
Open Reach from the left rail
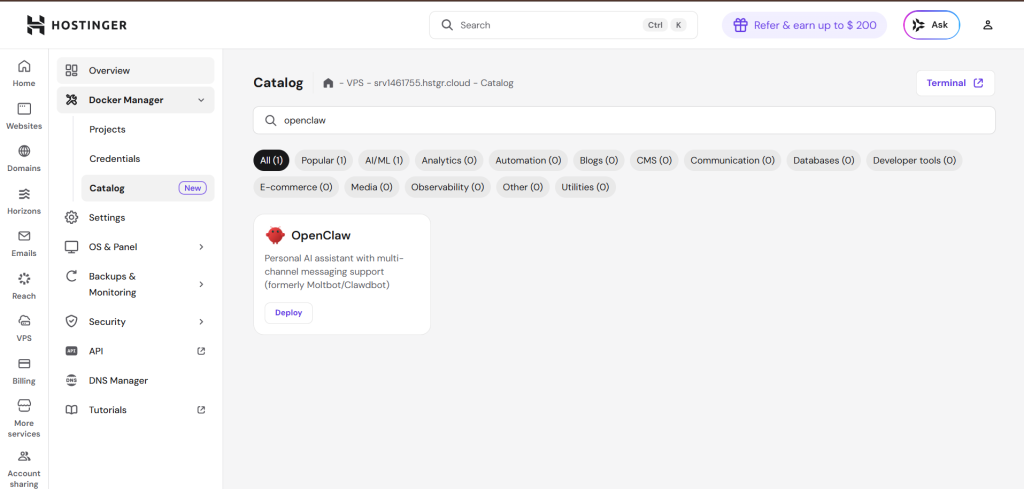click(24, 286)
